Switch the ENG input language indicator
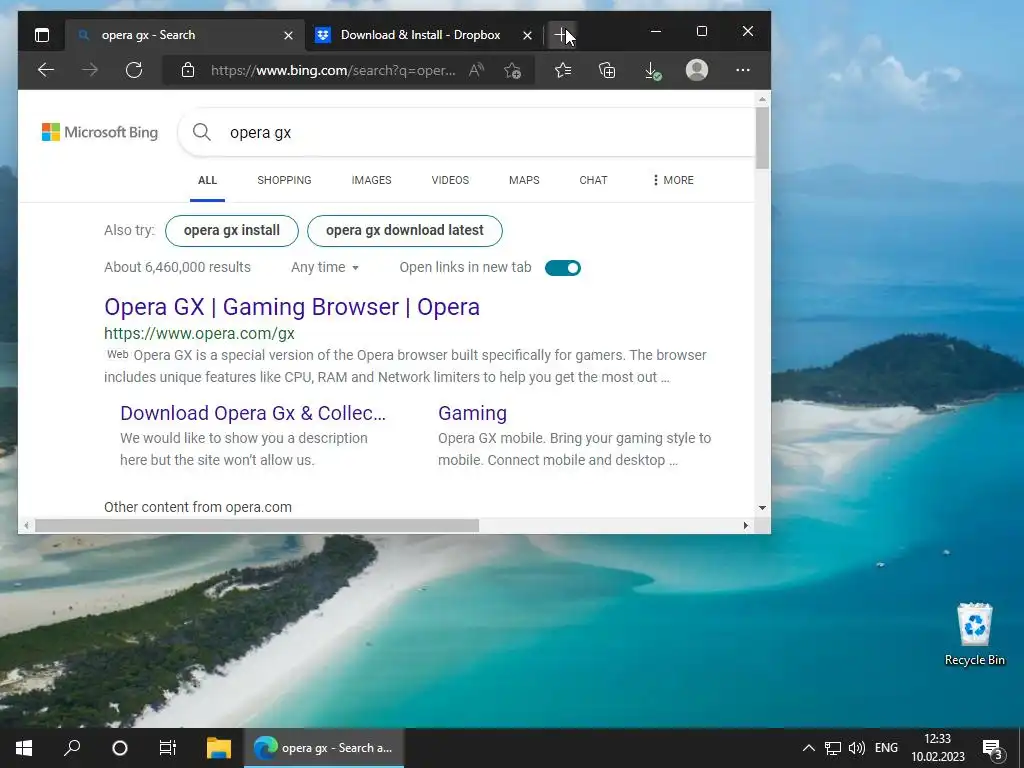 tap(886, 748)
